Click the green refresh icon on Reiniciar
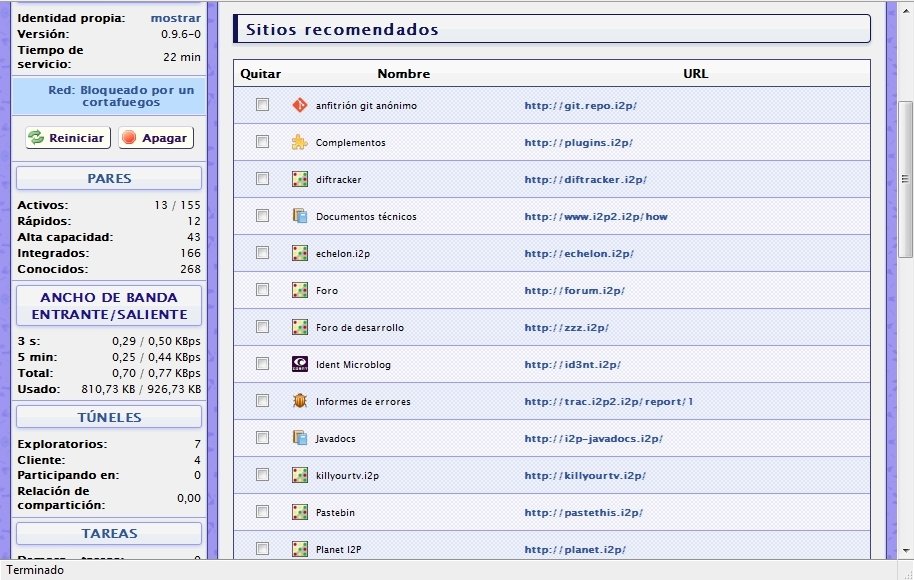This screenshot has width=914, height=580. coord(36,138)
